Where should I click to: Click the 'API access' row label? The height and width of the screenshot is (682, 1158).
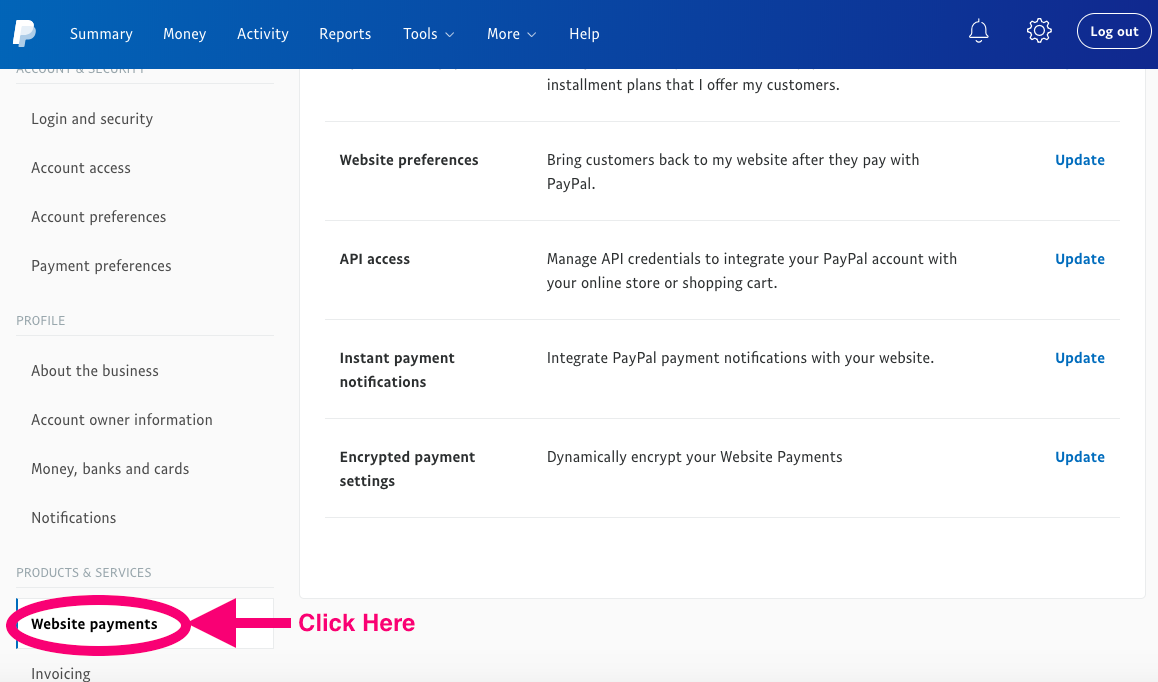[x=374, y=259]
